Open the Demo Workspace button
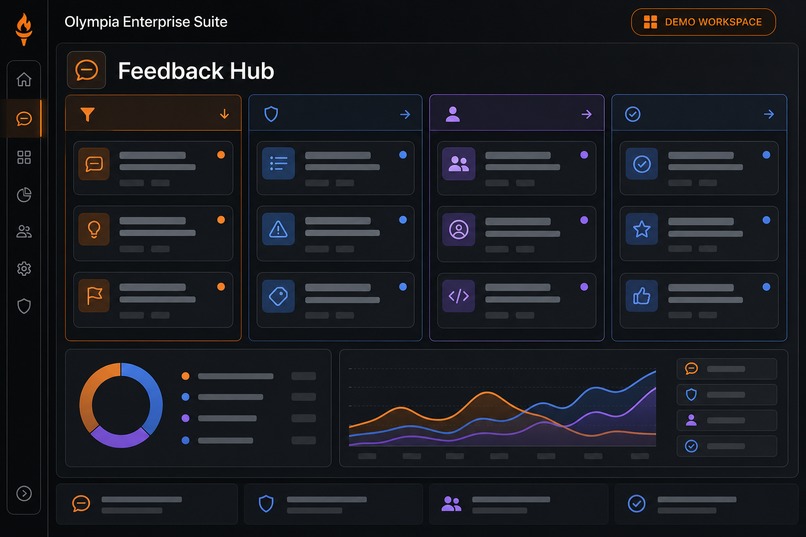806x537 pixels. coord(703,22)
